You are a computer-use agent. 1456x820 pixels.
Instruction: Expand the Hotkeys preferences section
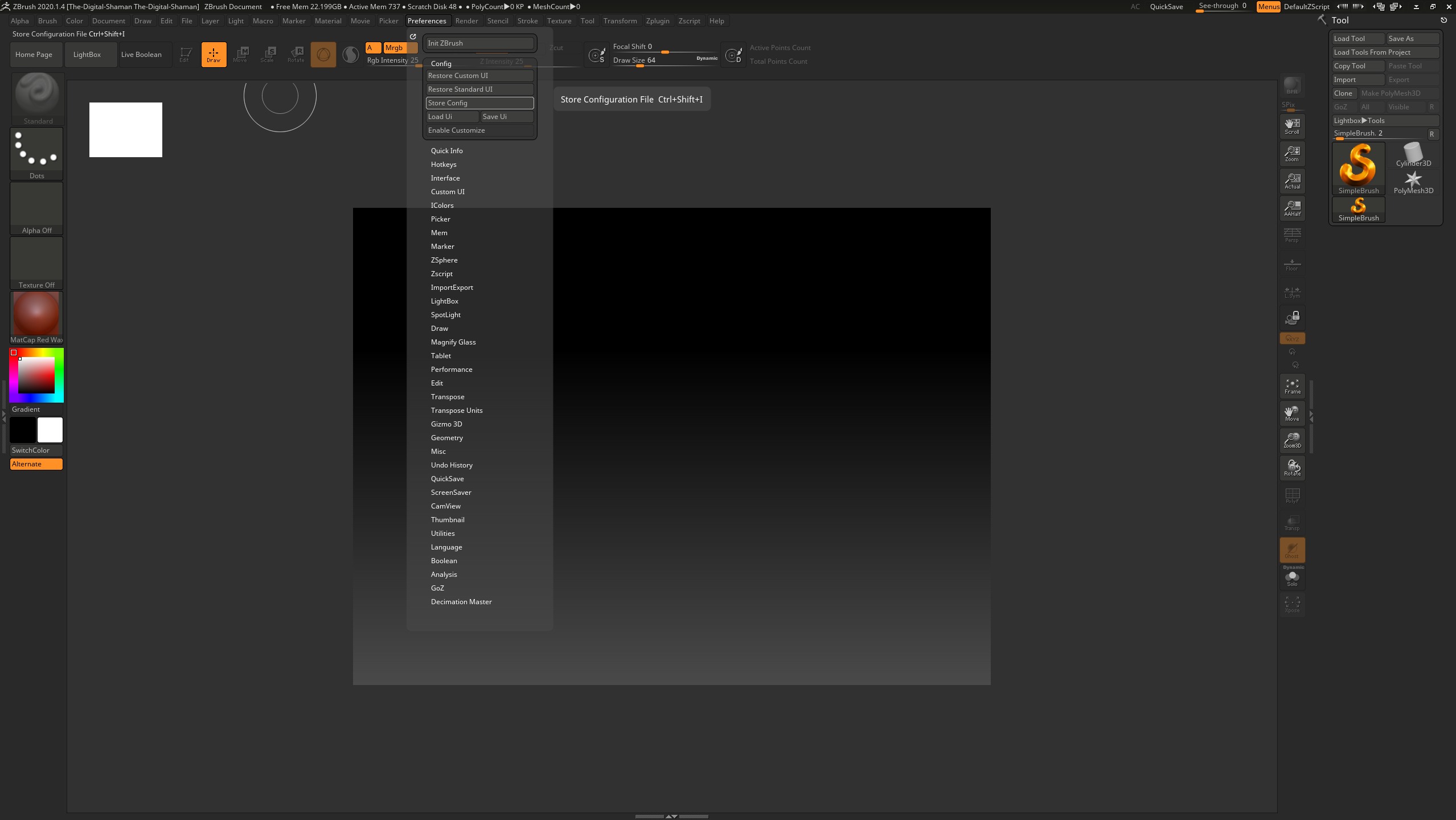coord(444,165)
